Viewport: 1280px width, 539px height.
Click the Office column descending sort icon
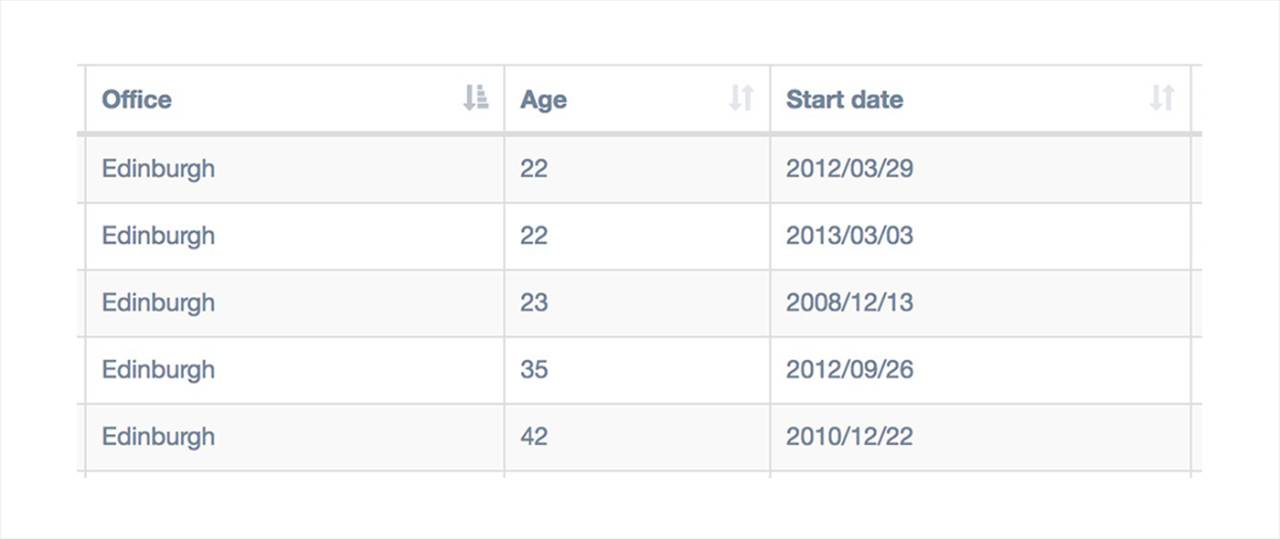click(x=475, y=98)
